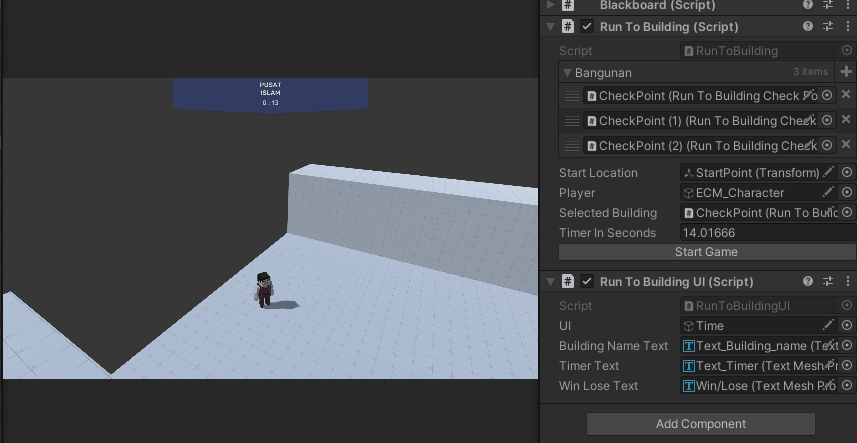Add new element to Bangunan list

847,72
